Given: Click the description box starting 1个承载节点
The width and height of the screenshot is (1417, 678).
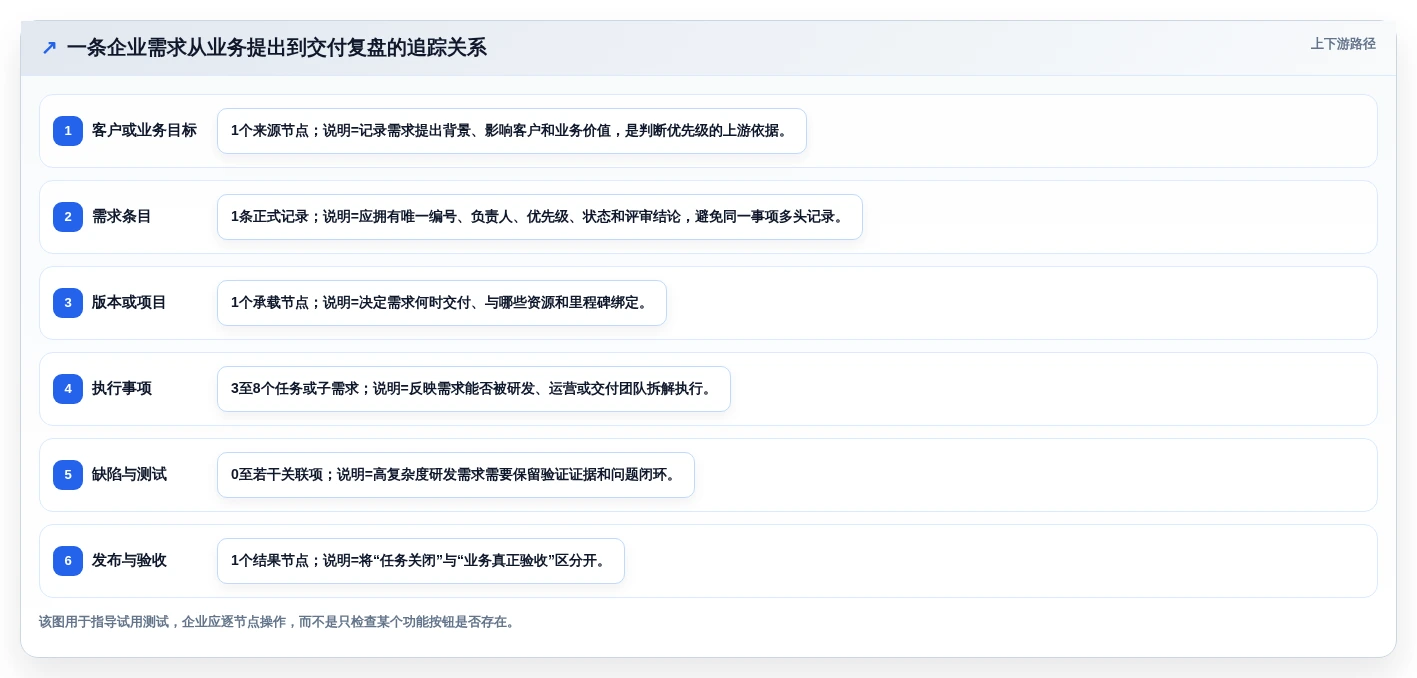Looking at the screenshot, I should tap(442, 303).
